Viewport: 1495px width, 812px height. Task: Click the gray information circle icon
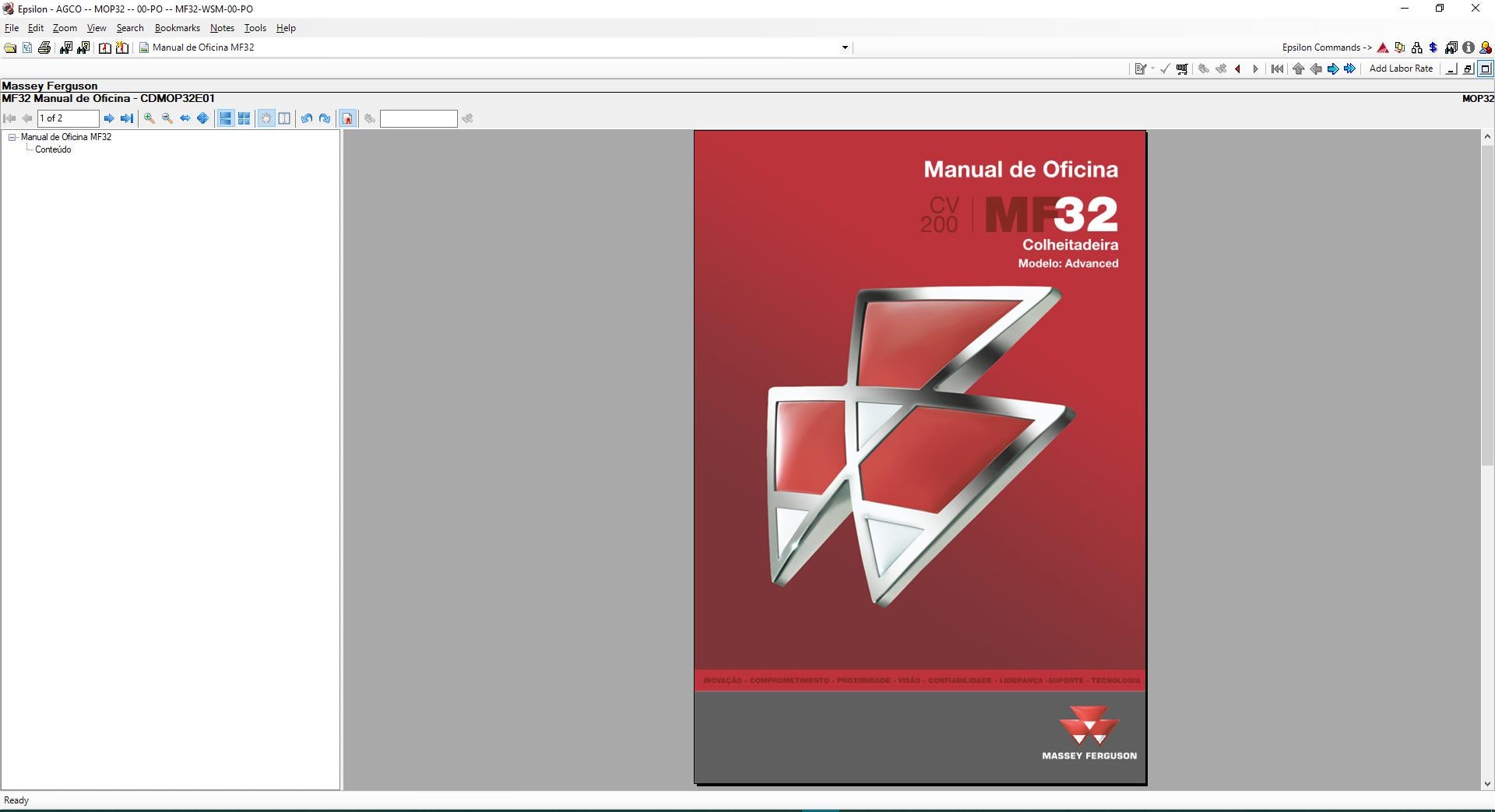point(1468,47)
